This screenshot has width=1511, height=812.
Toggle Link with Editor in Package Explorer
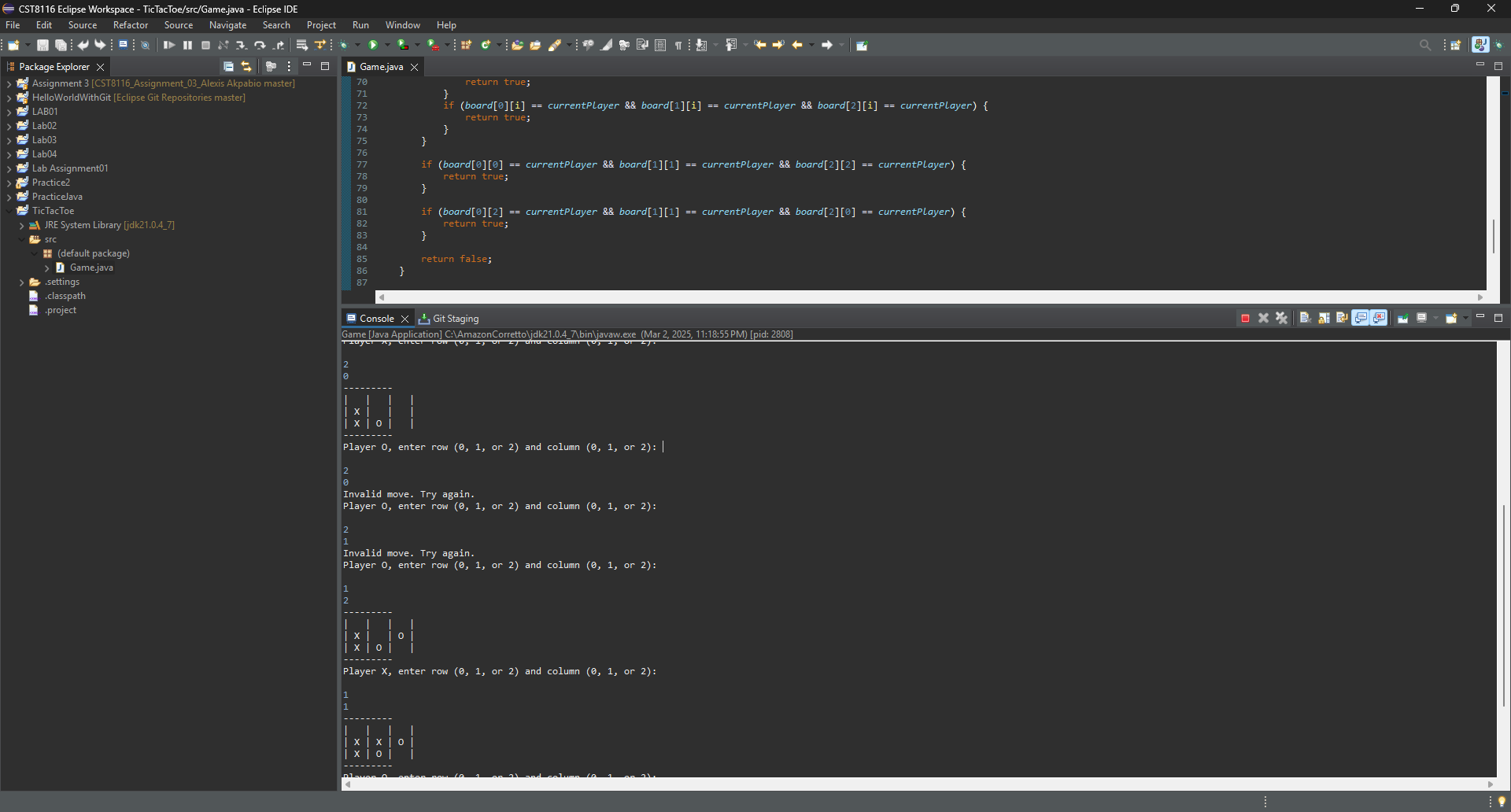246,67
